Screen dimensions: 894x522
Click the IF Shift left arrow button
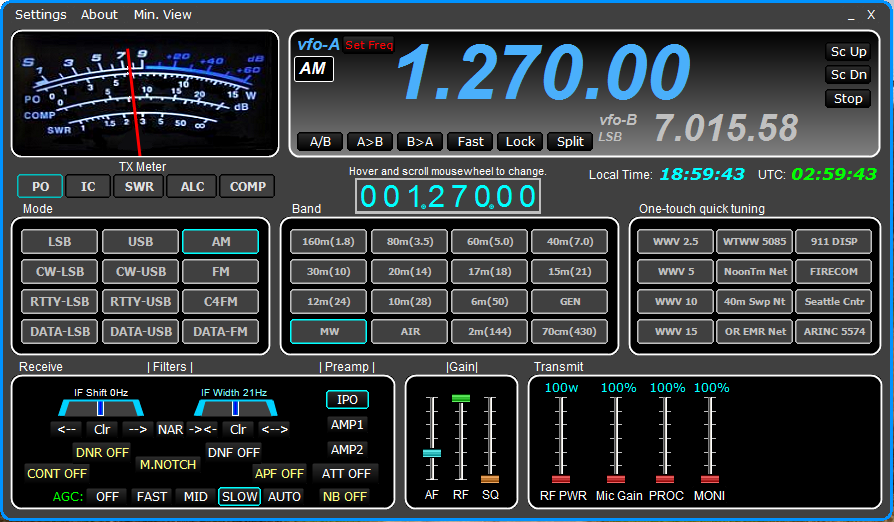(x=67, y=429)
